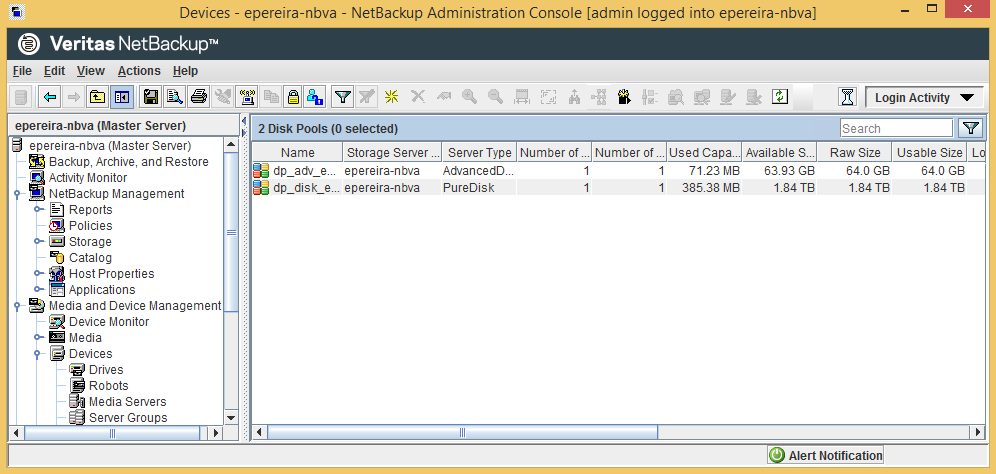Image resolution: width=996 pixels, height=474 pixels.
Task: Click the horizontal scrollbar thumb in tree pane
Action: click(x=112, y=433)
